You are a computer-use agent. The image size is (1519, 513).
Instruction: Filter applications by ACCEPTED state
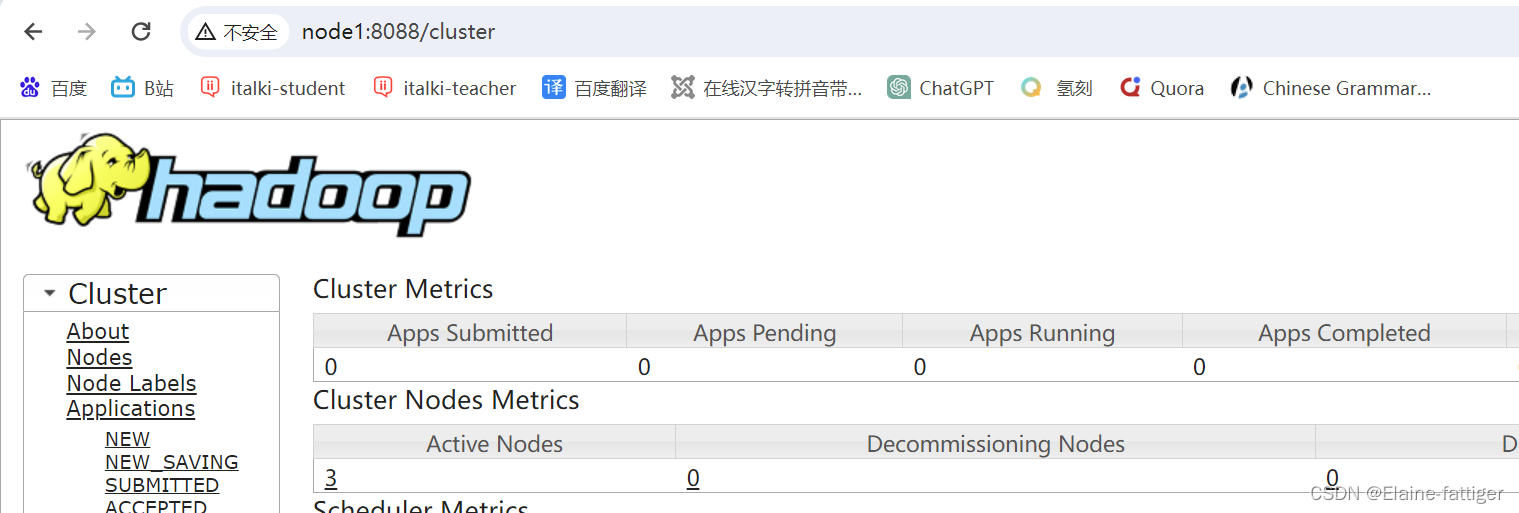pos(156,506)
